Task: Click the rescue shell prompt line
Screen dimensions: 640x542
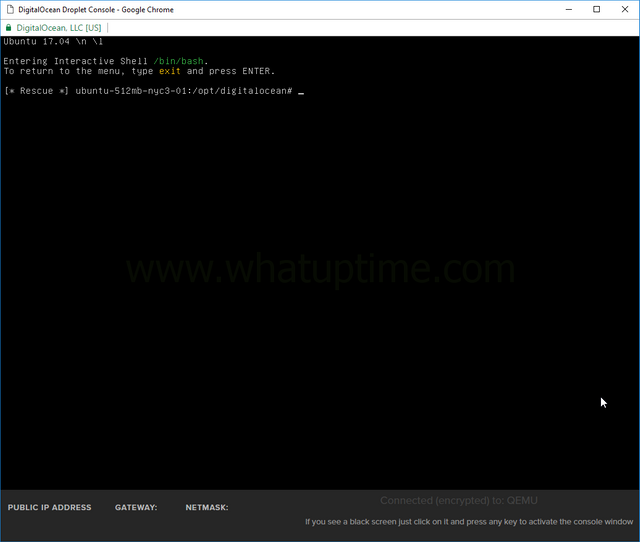Action: coord(153,91)
